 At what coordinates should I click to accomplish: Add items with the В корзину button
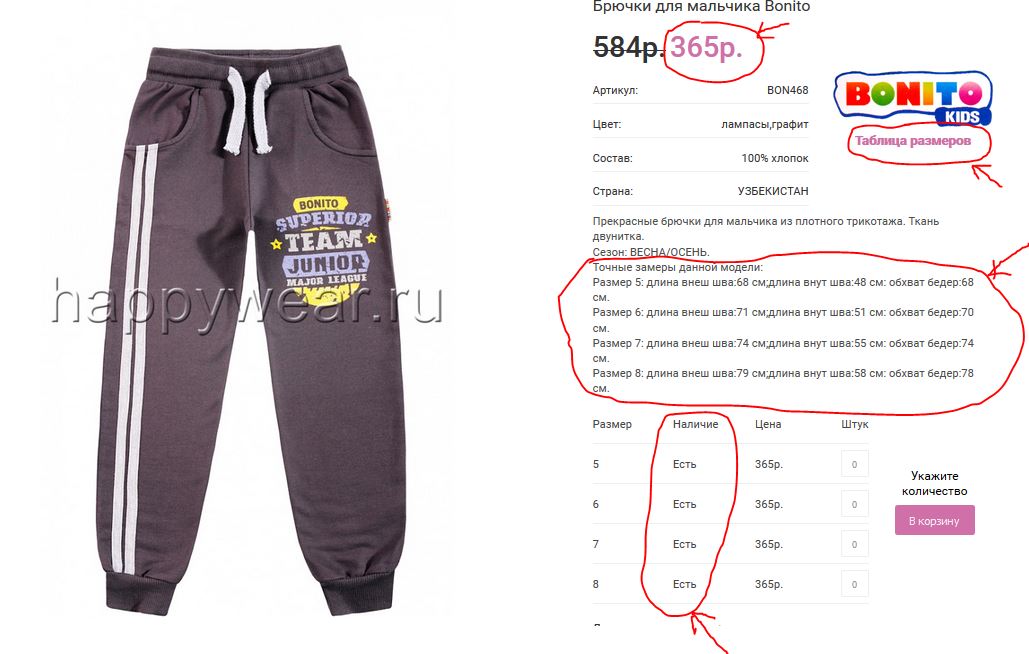coord(934,520)
